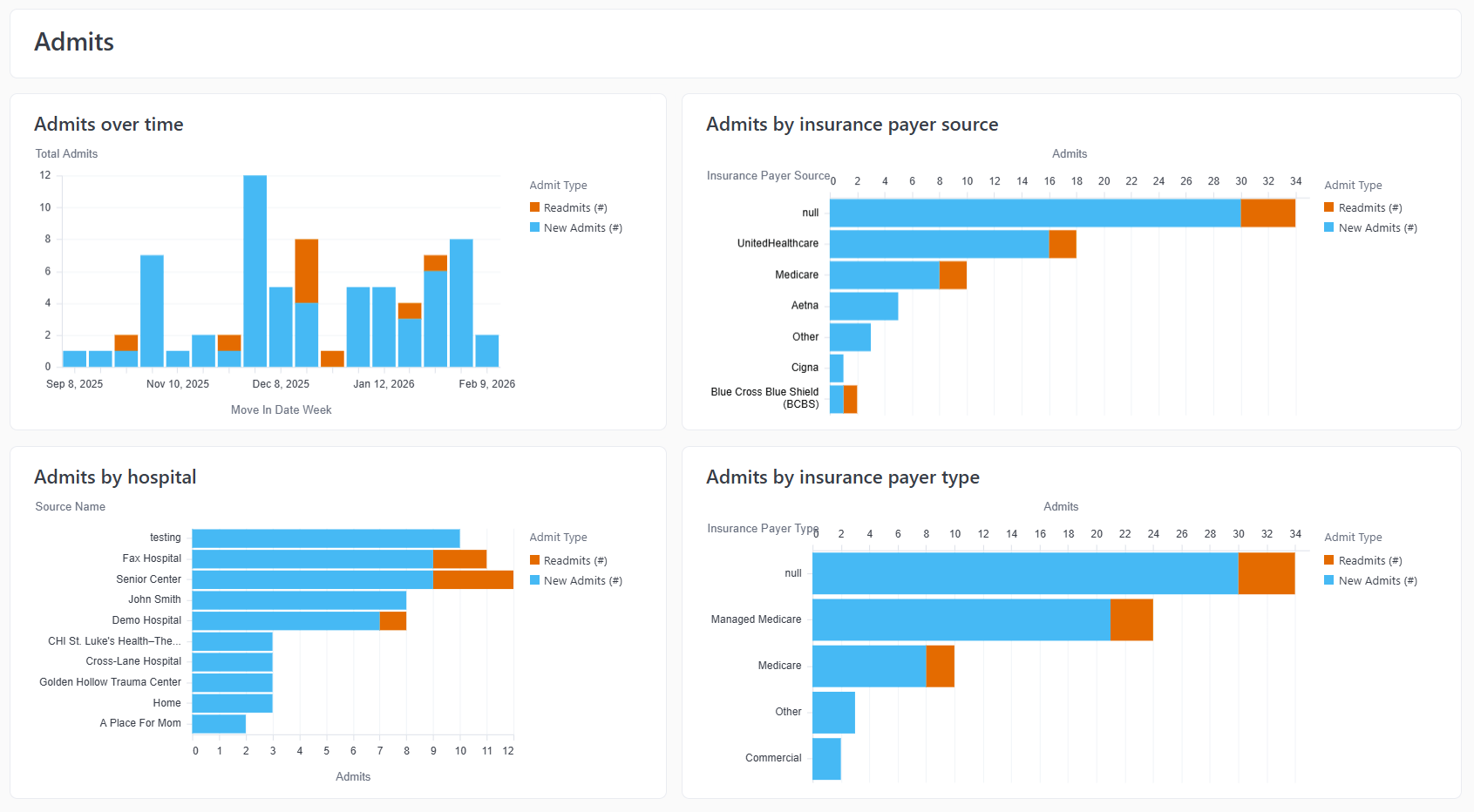1474x812 pixels.
Task: Click Fax Hospital orange readmits segment
Action: pyautogui.click(x=460, y=559)
